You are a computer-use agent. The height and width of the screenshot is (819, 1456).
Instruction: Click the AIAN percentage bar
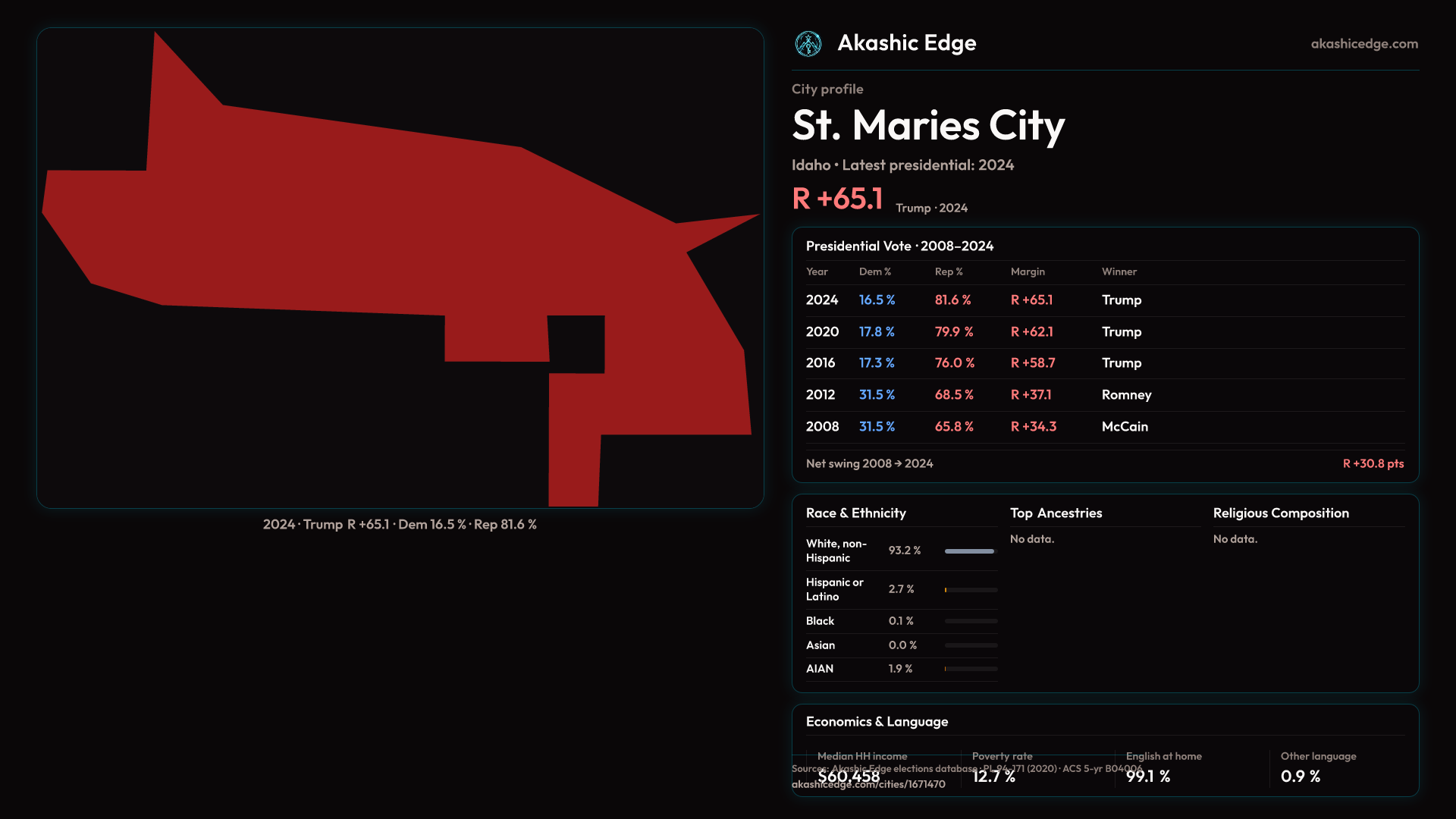tap(970, 669)
